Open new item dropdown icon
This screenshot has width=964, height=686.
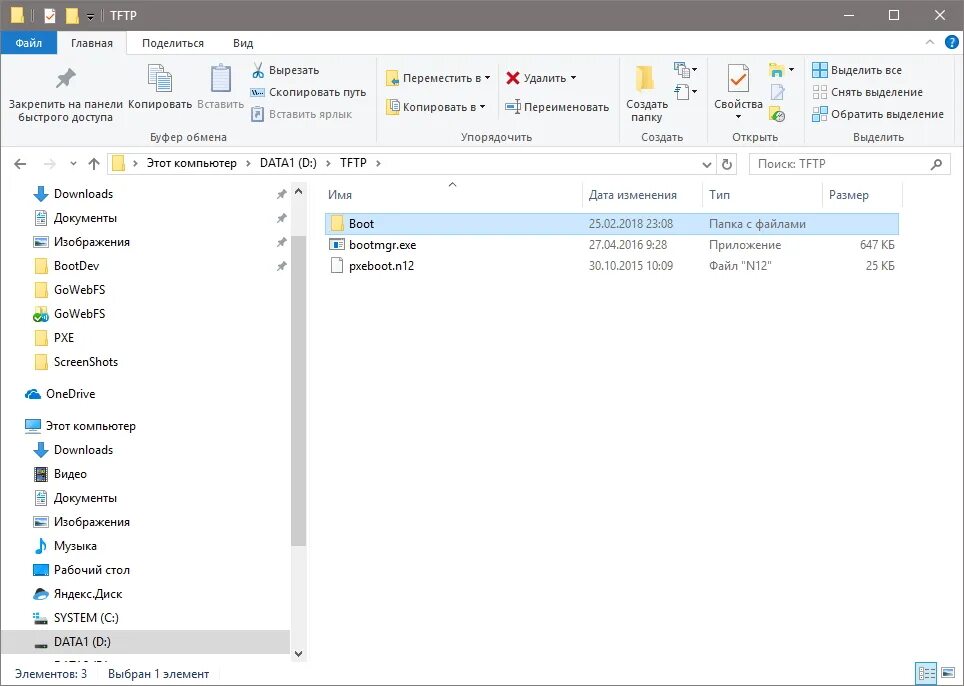(685, 69)
